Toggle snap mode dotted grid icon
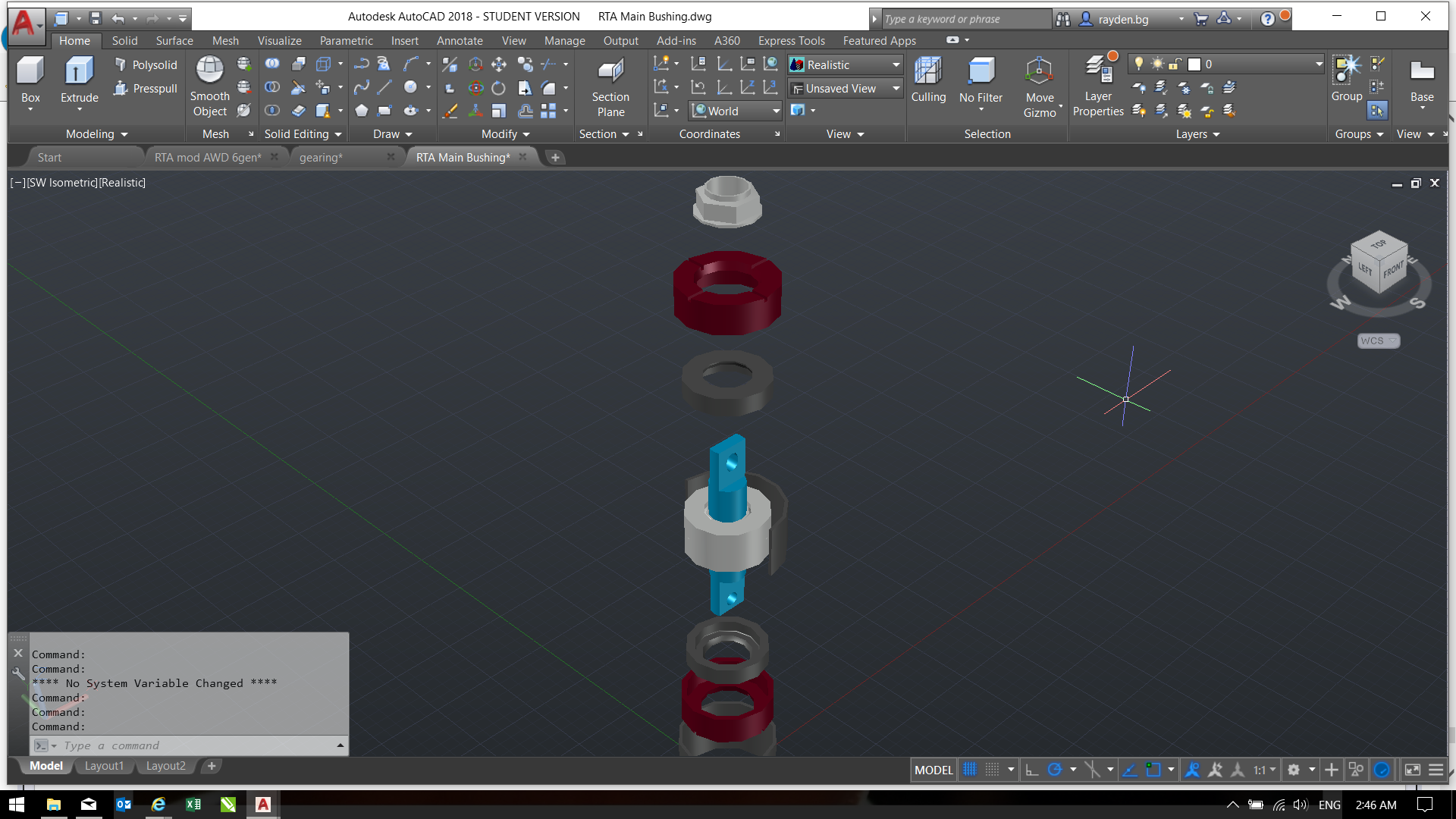Image resolution: width=1456 pixels, height=819 pixels. (992, 770)
